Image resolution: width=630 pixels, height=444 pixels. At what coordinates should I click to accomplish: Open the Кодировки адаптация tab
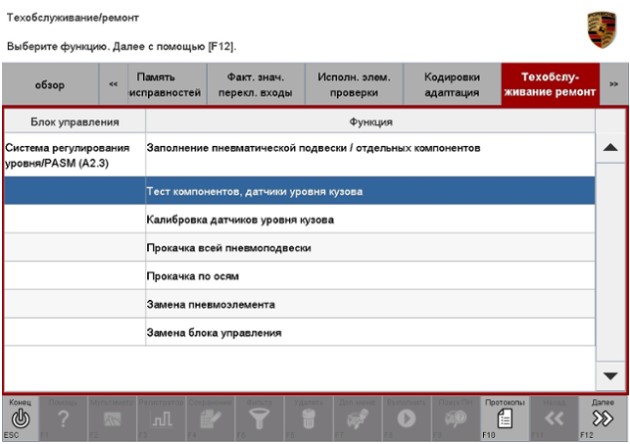[x=451, y=85]
